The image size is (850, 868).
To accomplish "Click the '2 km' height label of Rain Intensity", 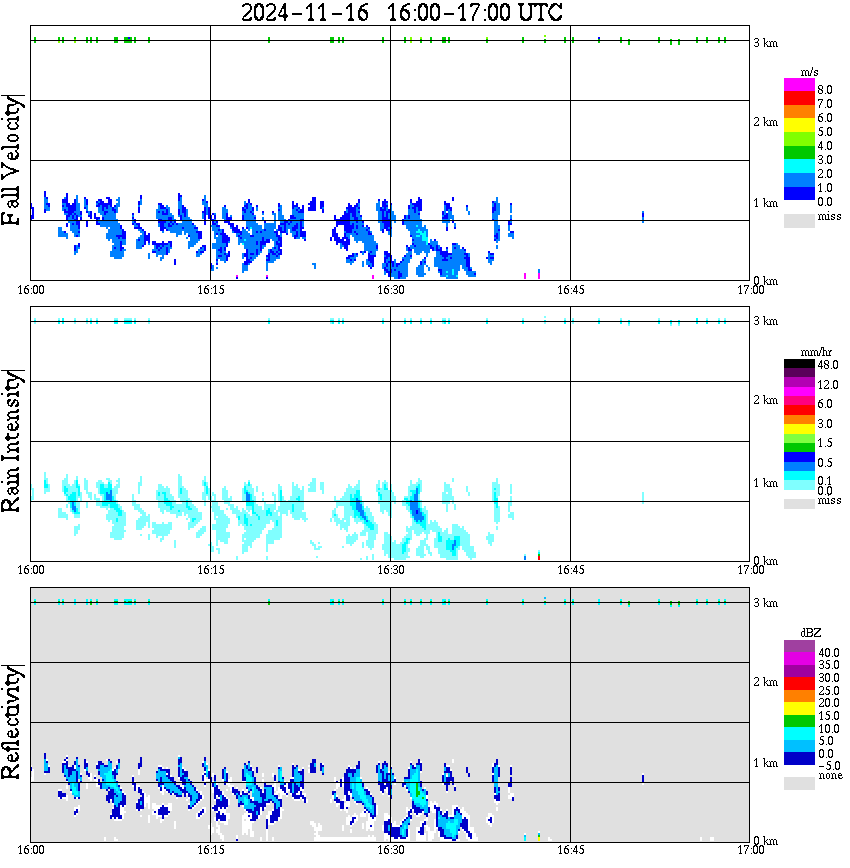I will pos(765,400).
